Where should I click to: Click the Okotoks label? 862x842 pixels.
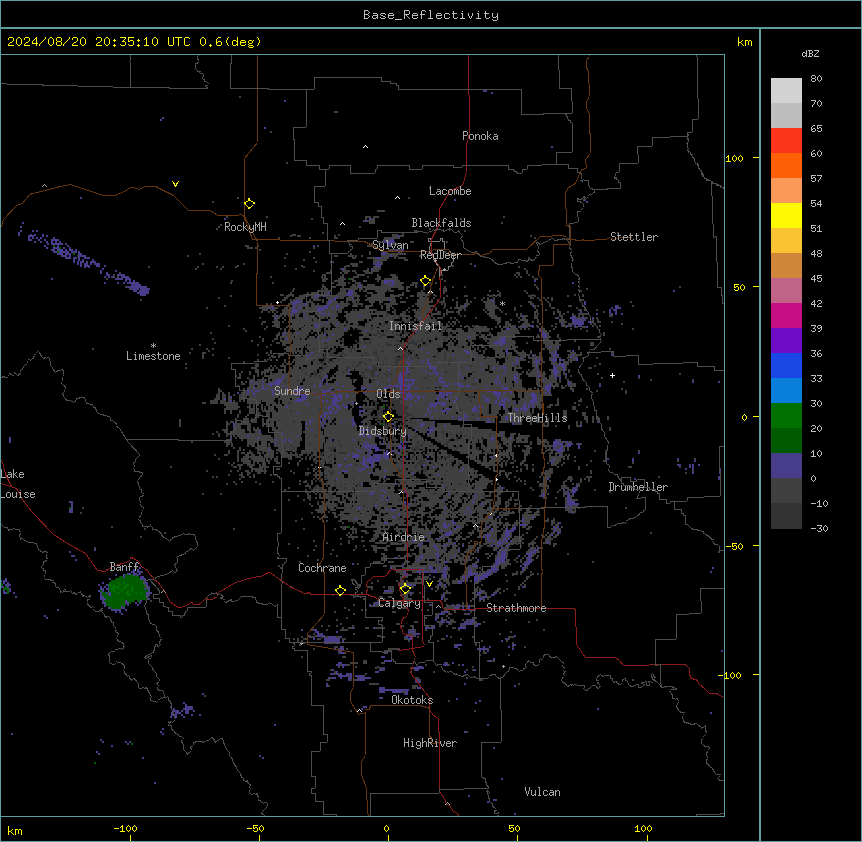click(x=412, y=700)
